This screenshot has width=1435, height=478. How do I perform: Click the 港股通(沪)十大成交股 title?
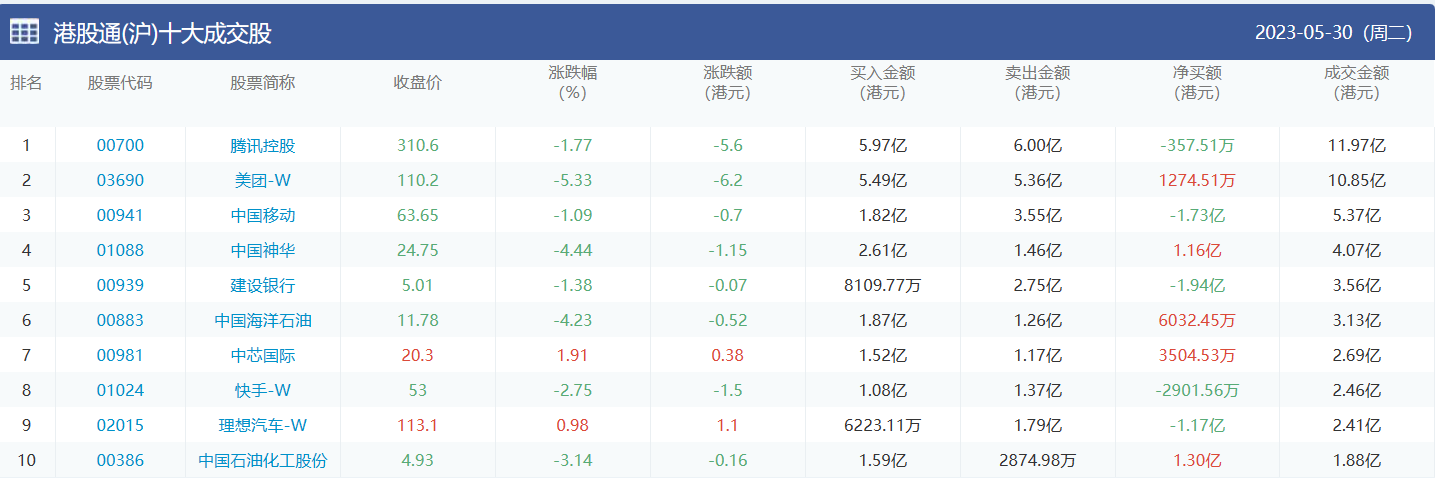[162, 33]
